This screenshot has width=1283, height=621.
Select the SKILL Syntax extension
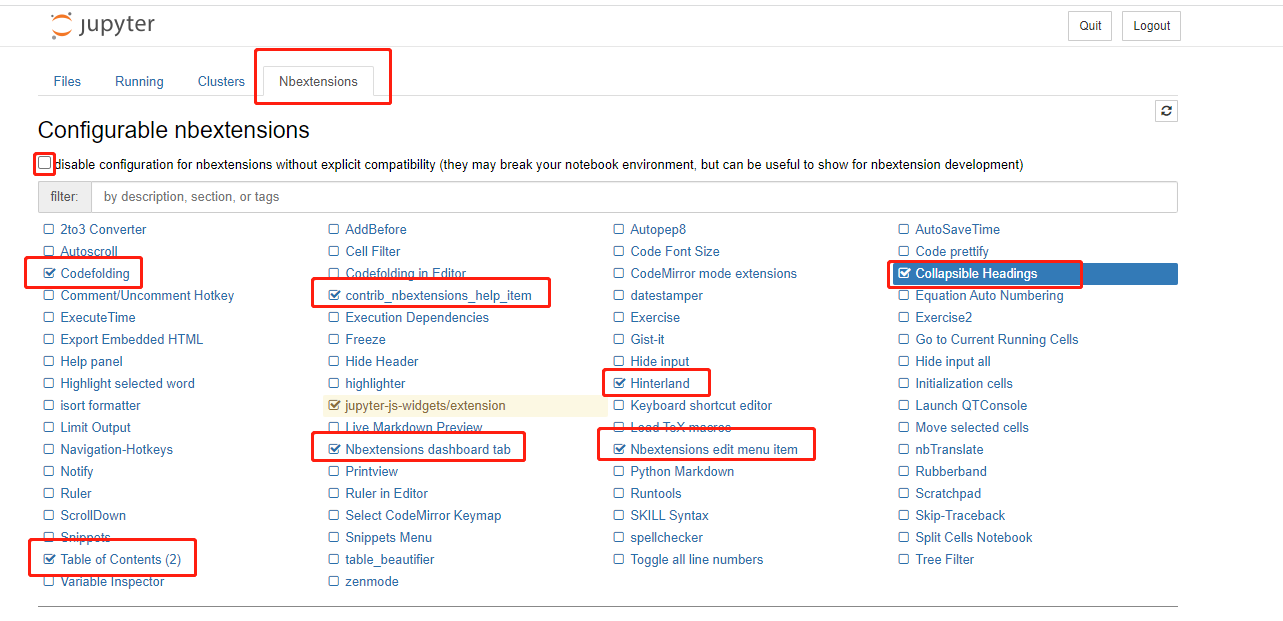click(669, 515)
